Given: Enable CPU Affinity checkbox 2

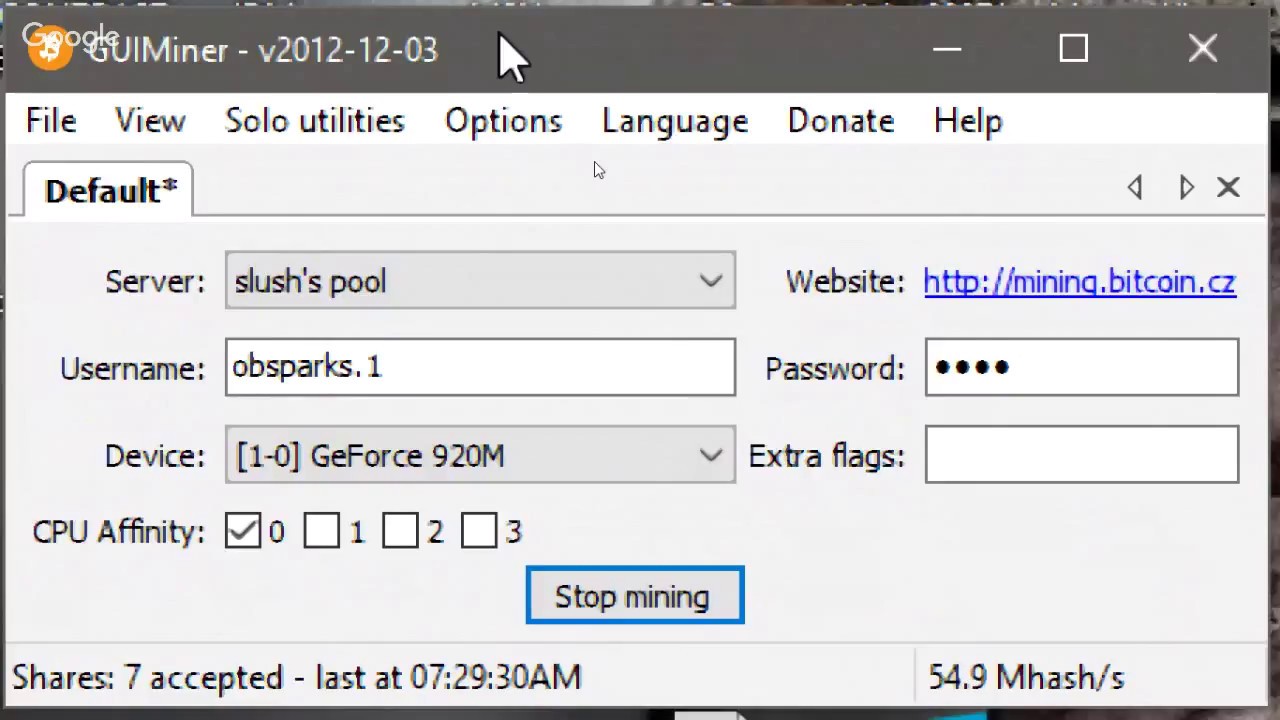Looking at the screenshot, I should [x=400, y=531].
